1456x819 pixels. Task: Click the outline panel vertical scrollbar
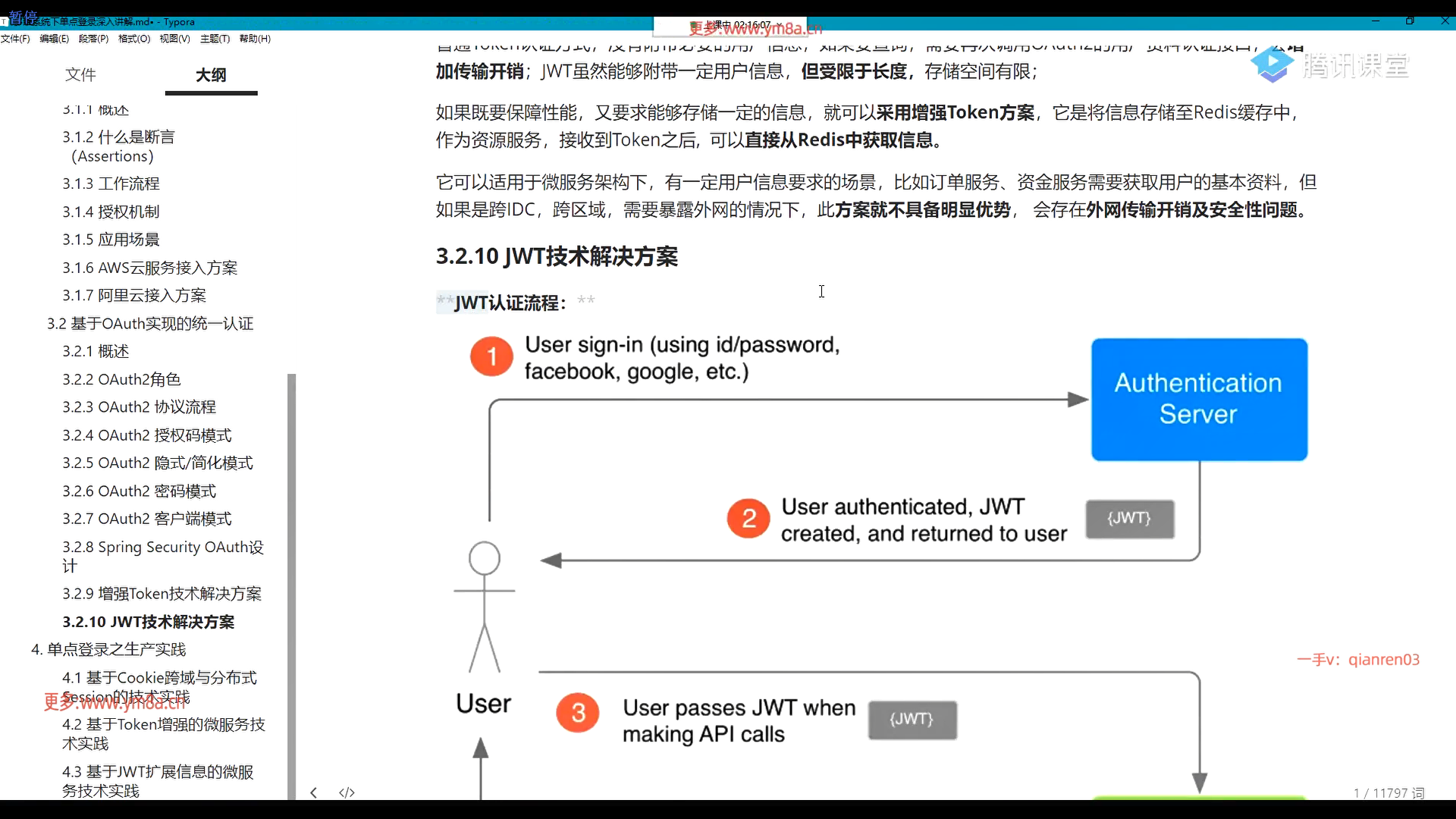291,584
